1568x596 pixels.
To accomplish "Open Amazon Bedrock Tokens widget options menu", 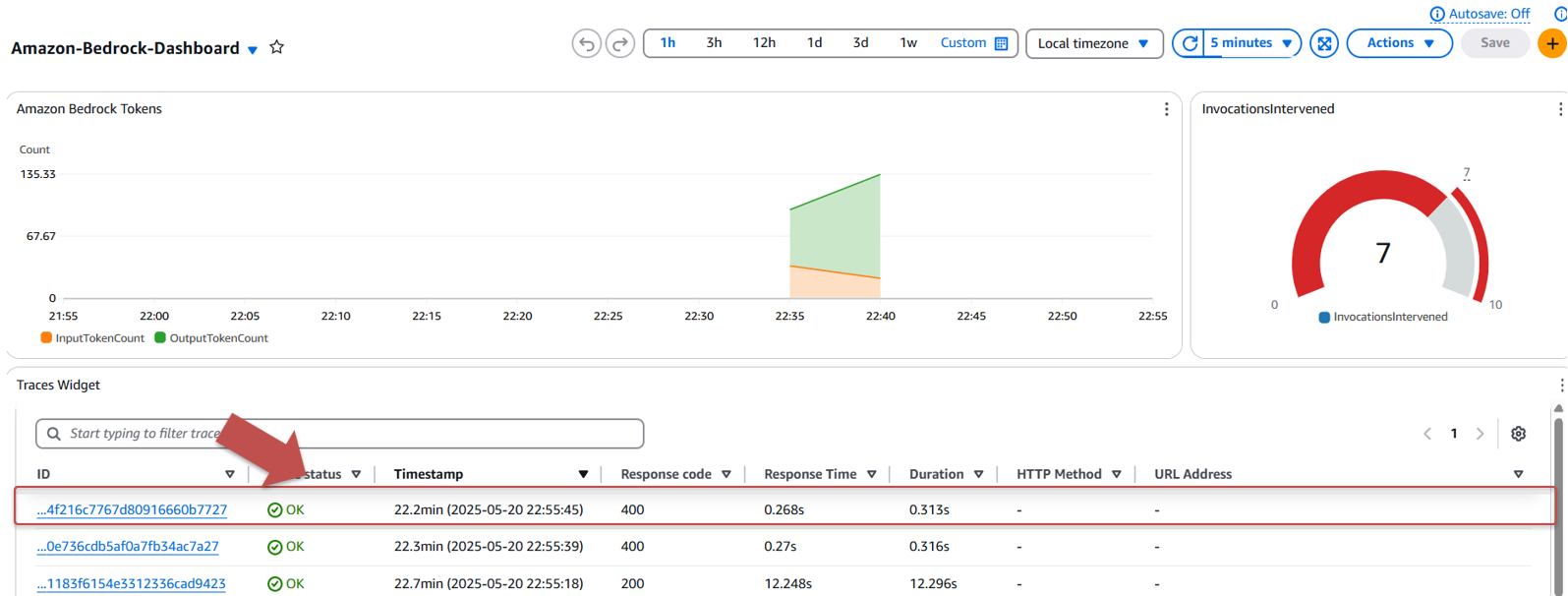I will [x=1166, y=109].
